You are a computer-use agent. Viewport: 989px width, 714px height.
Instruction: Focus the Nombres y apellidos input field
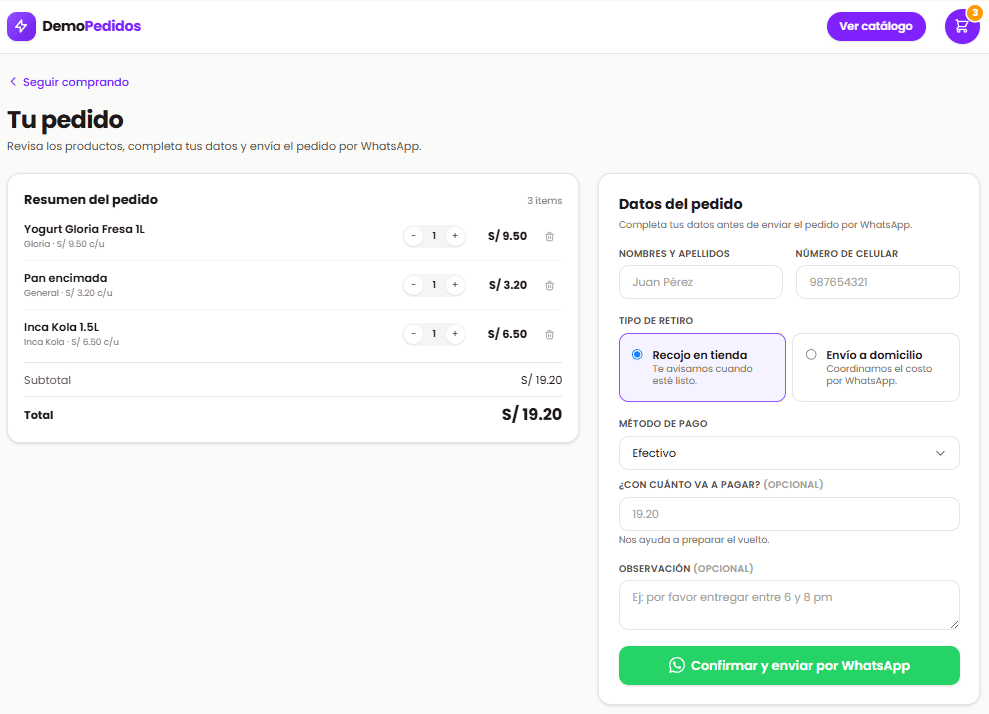[x=701, y=282]
